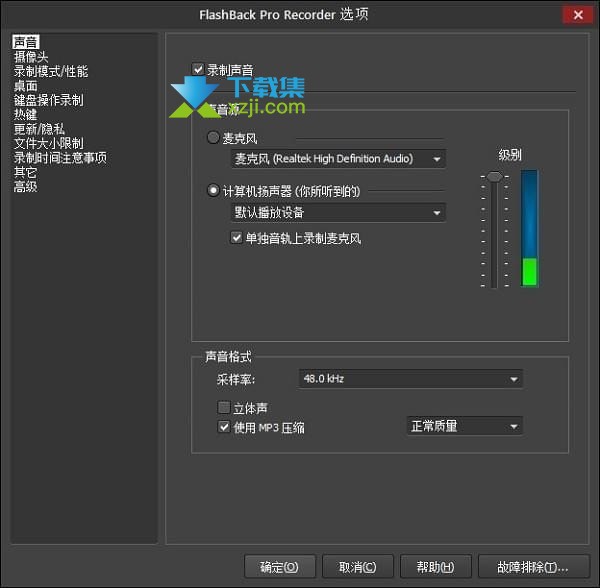600x588 pixels.
Task: Click the 故障排除(T)... button
Action: click(533, 567)
